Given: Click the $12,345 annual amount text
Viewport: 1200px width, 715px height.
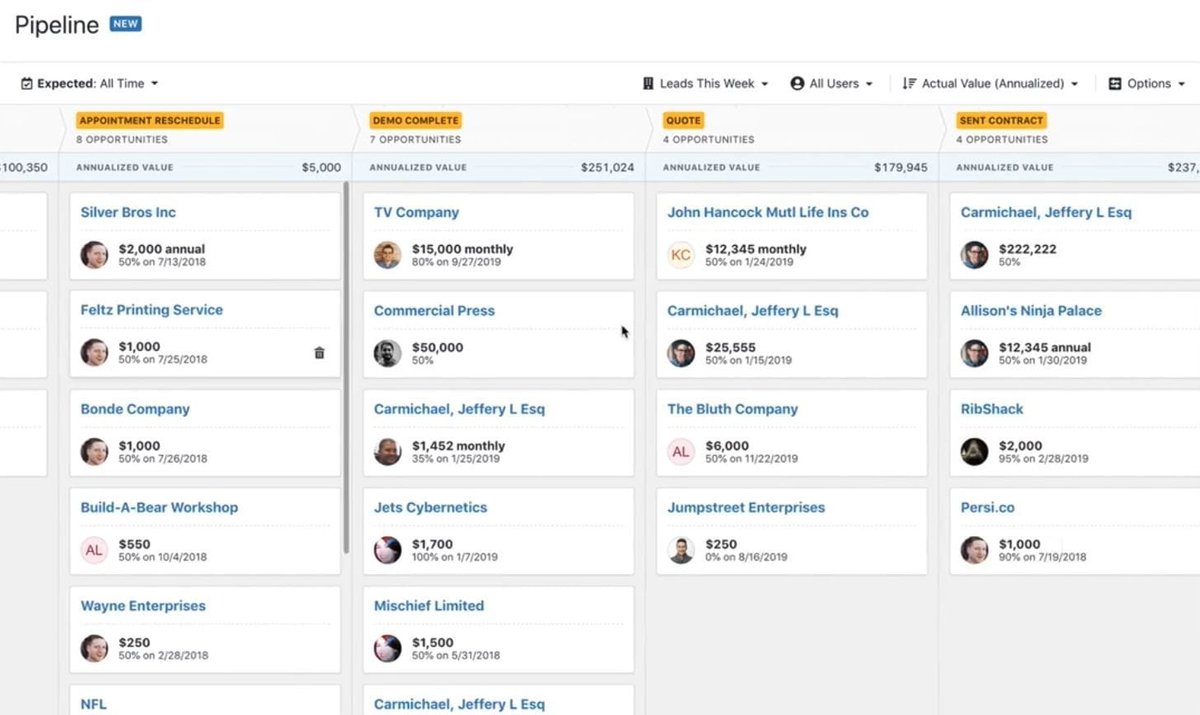Looking at the screenshot, I should click(x=1045, y=347).
